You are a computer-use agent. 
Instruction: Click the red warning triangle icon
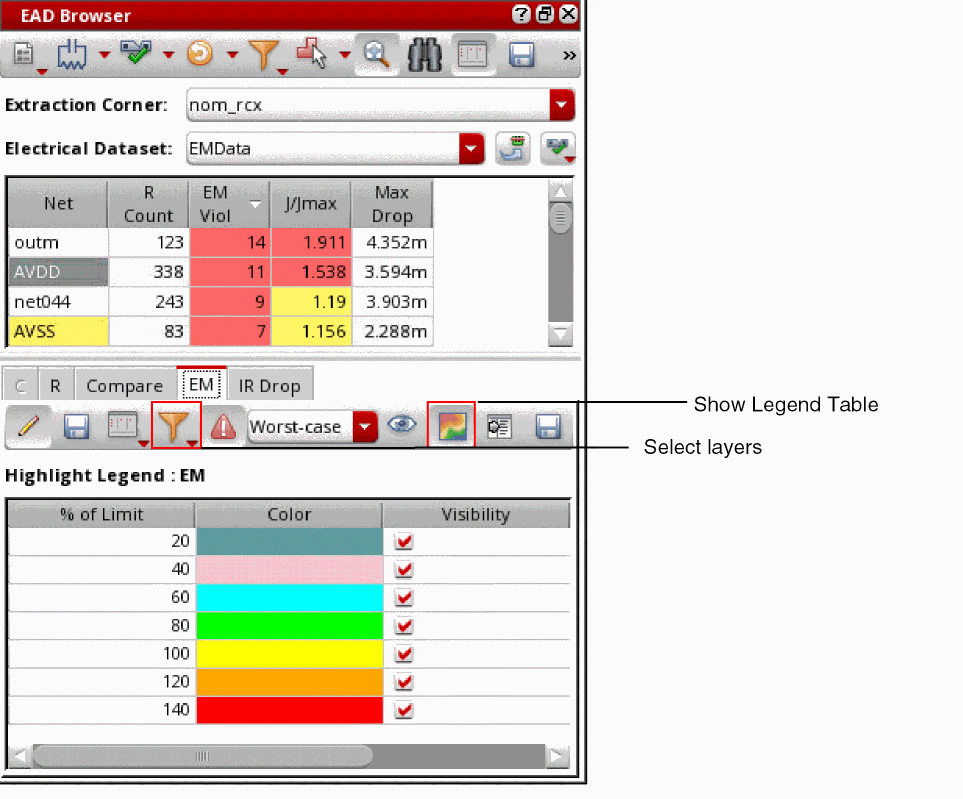point(223,426)
